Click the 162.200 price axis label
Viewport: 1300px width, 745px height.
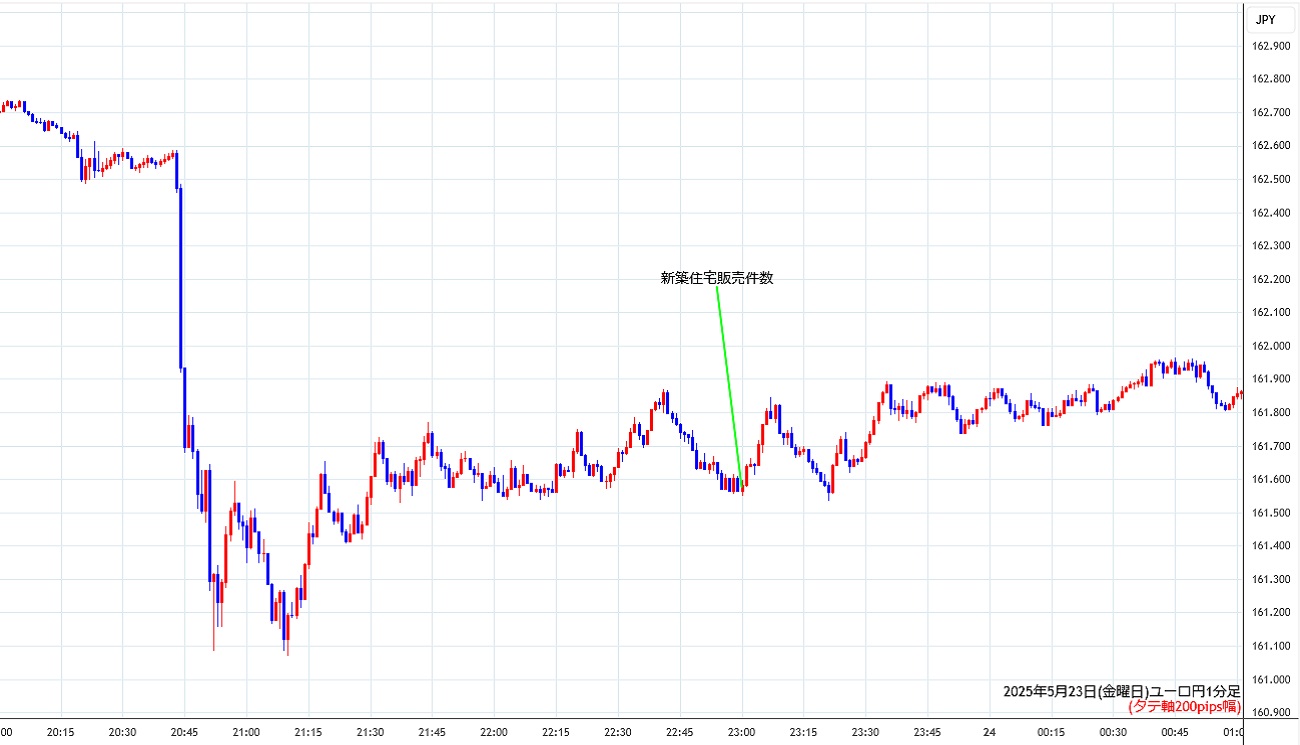(1270, 279)
